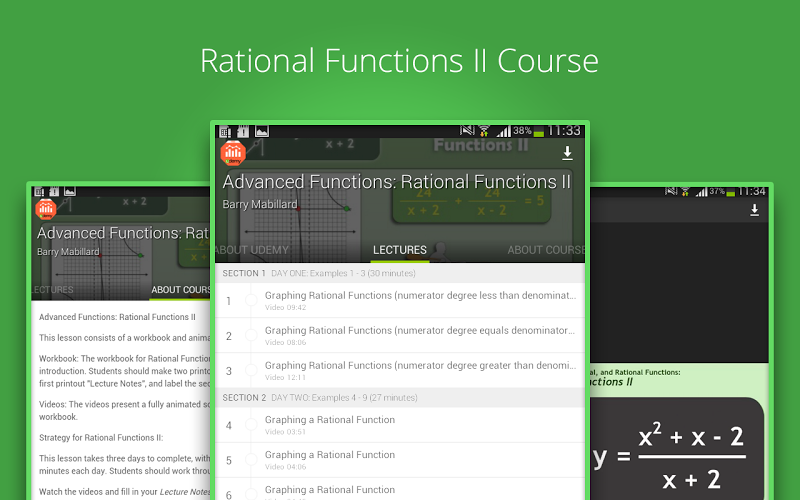Tap the battery icon in center status bar

point(539,132)
